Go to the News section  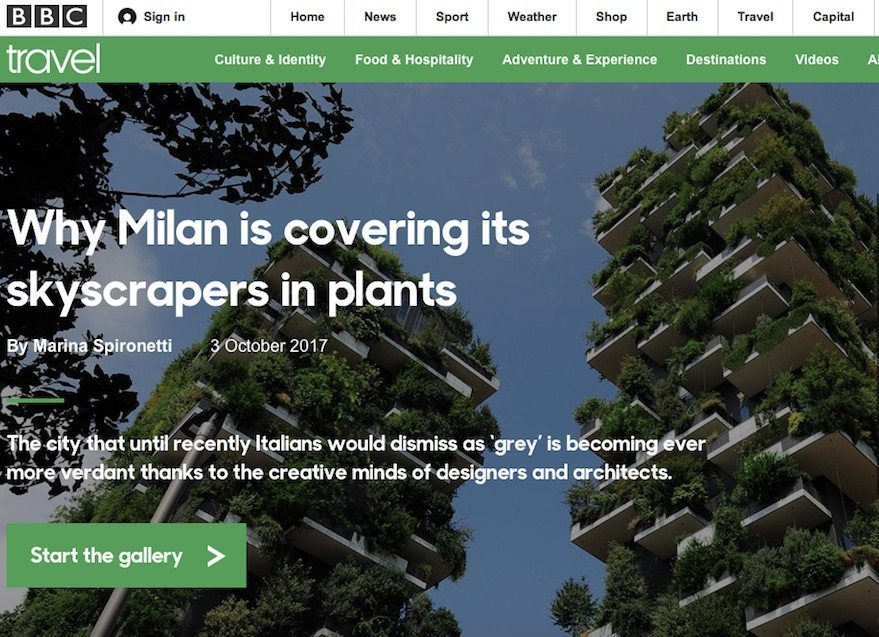tap(380, 17)
